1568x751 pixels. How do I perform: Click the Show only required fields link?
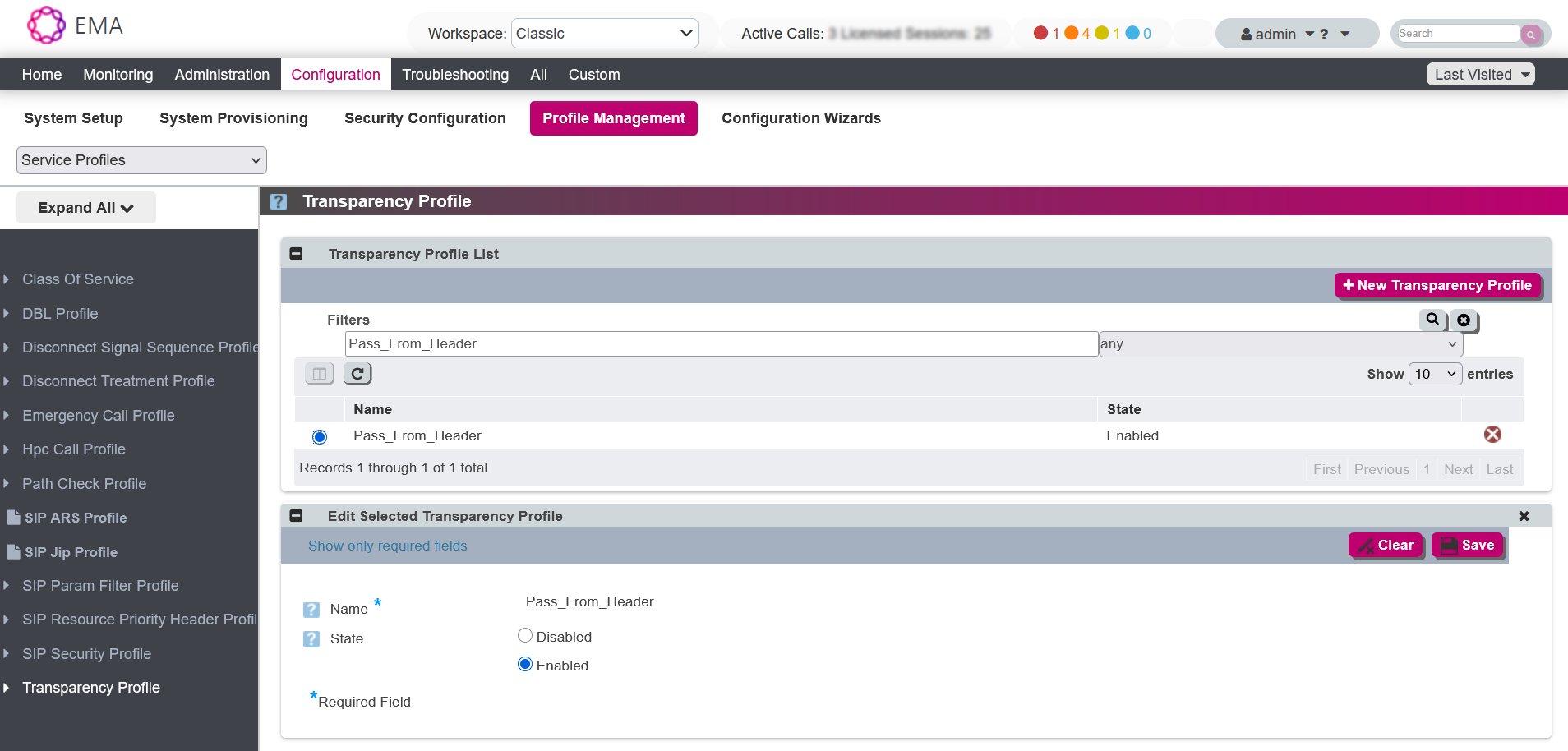[387, 546]
